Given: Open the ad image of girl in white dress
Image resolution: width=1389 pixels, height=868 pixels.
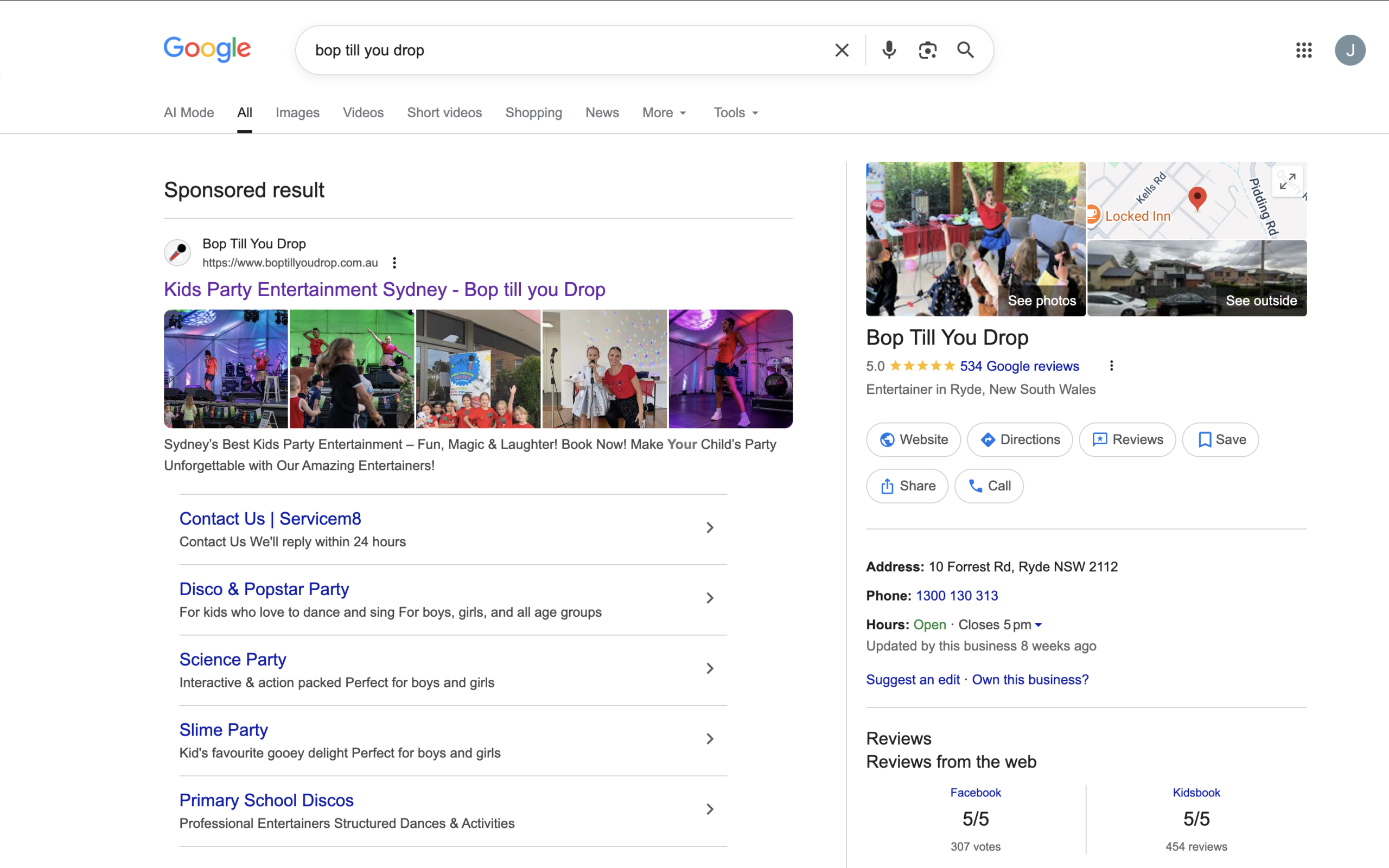Looking at the screenshot, I should 604,369.
